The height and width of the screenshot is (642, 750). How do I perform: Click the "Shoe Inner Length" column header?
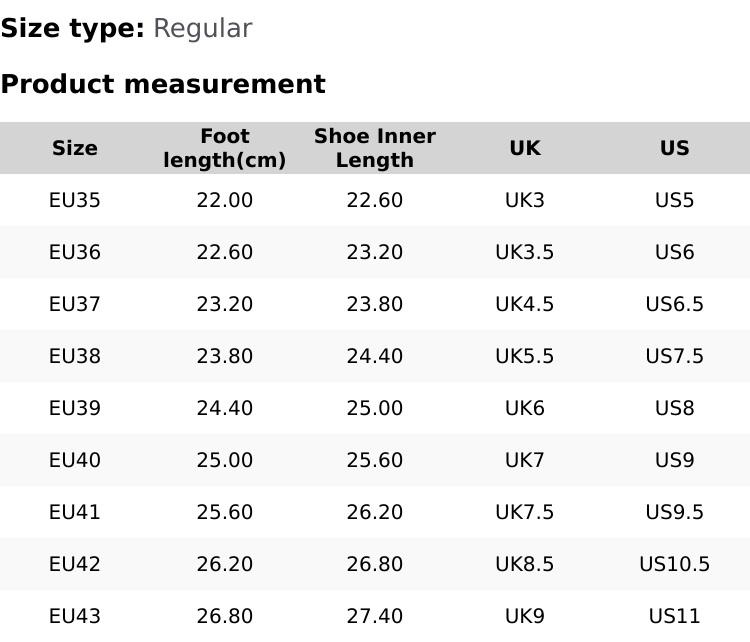375,148
